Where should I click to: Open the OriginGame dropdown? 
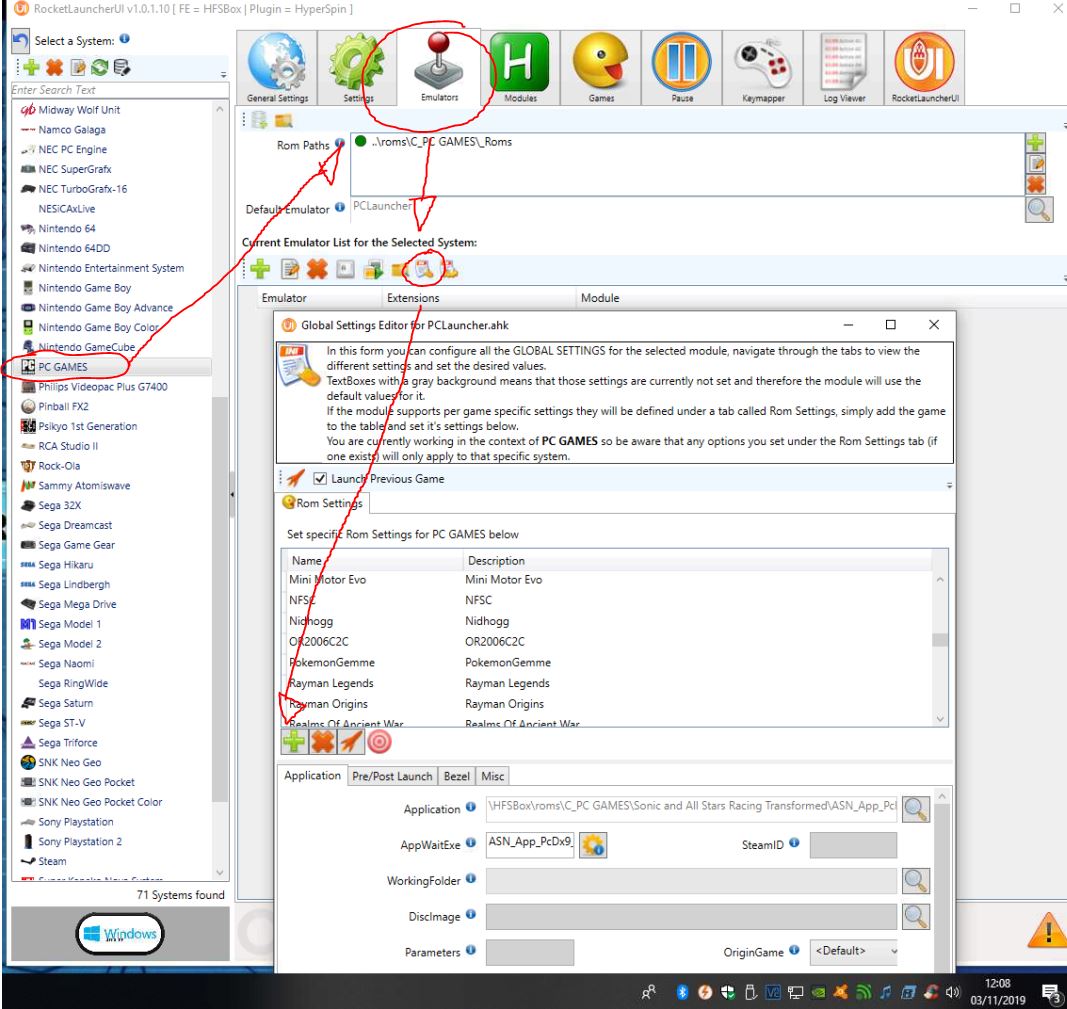855,951
